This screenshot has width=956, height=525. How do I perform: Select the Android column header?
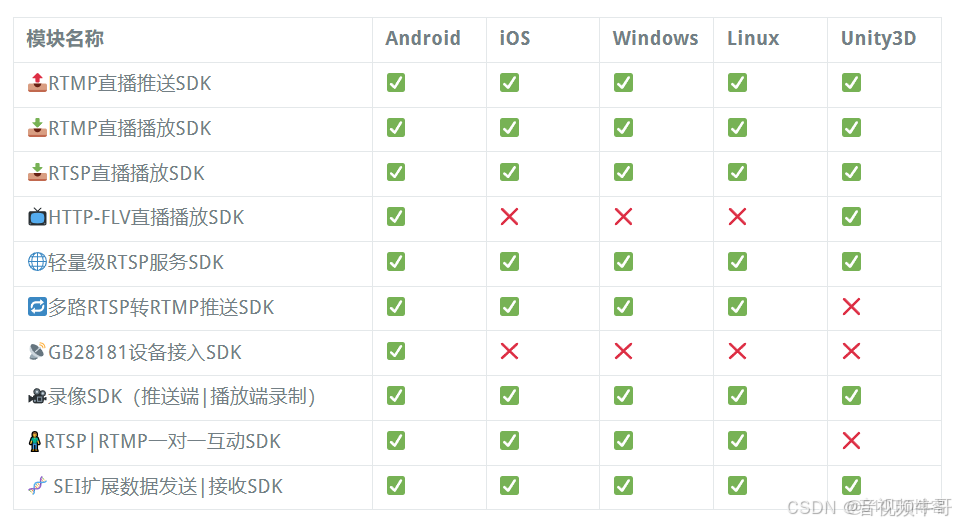coord(423,39)
